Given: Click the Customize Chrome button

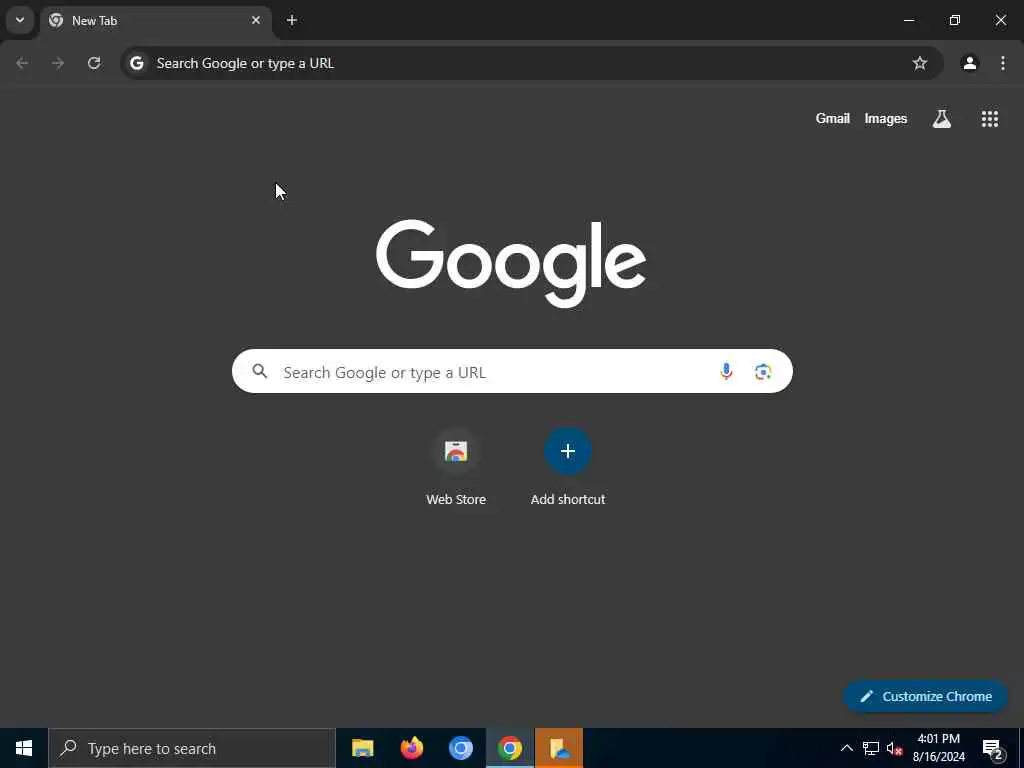Looking at the screenshot, I should pyautogui.click(x=926, y=696).
